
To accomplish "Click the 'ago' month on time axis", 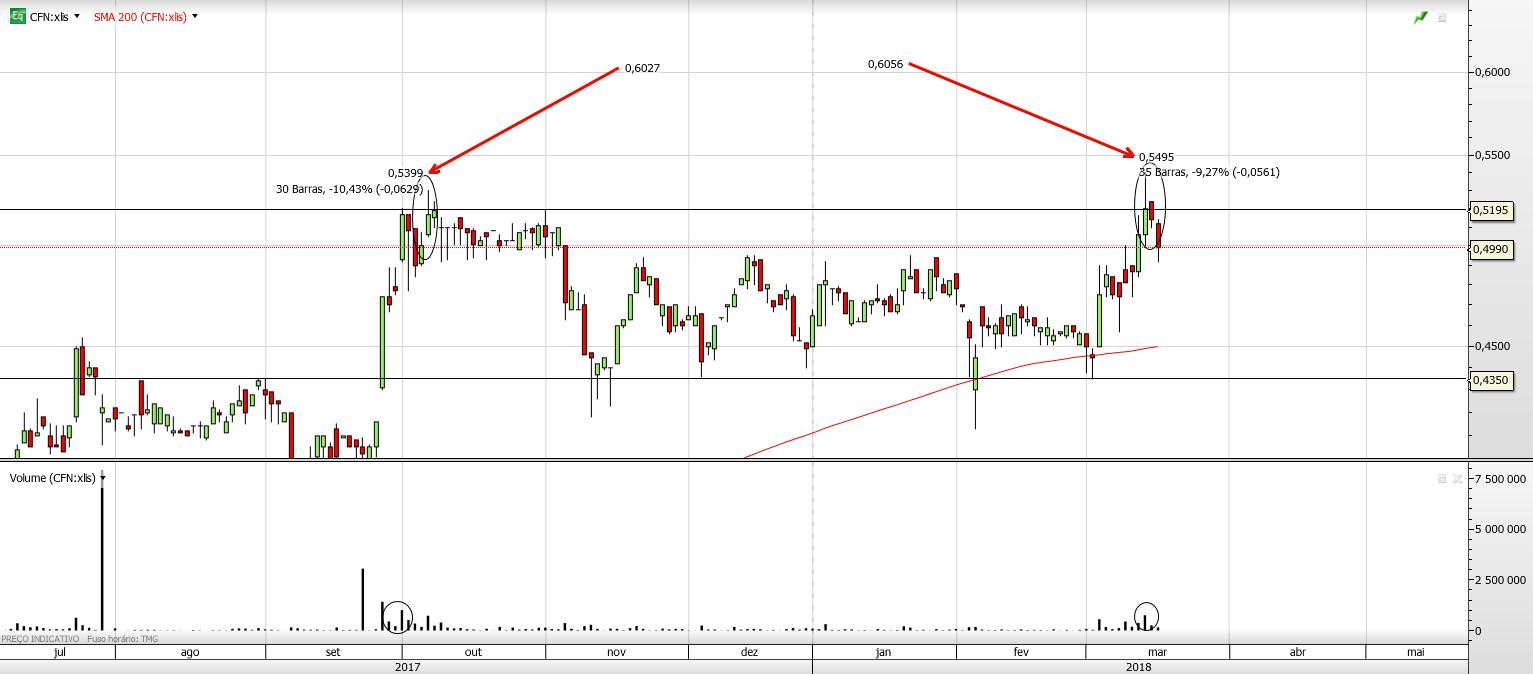I will click(190, 652).
